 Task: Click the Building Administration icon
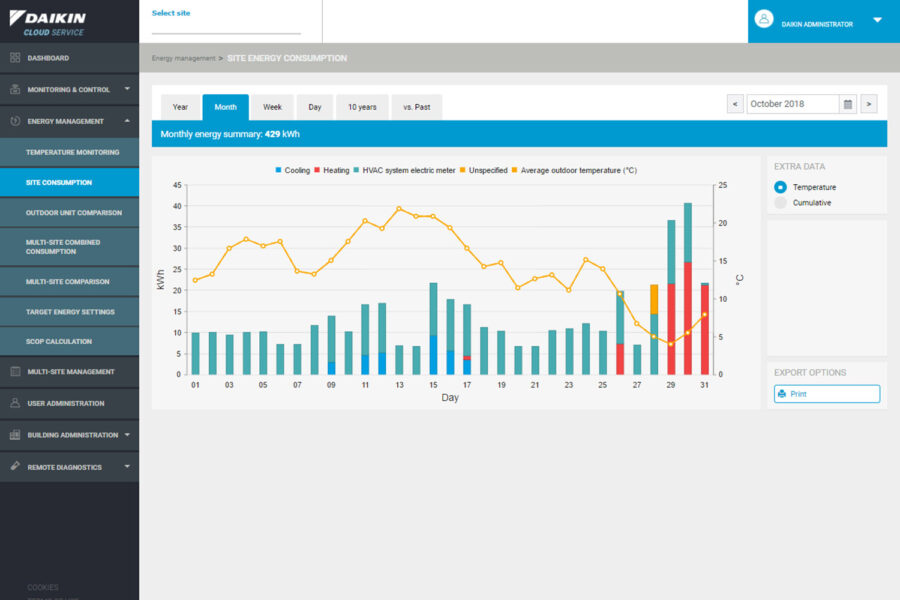15,435
